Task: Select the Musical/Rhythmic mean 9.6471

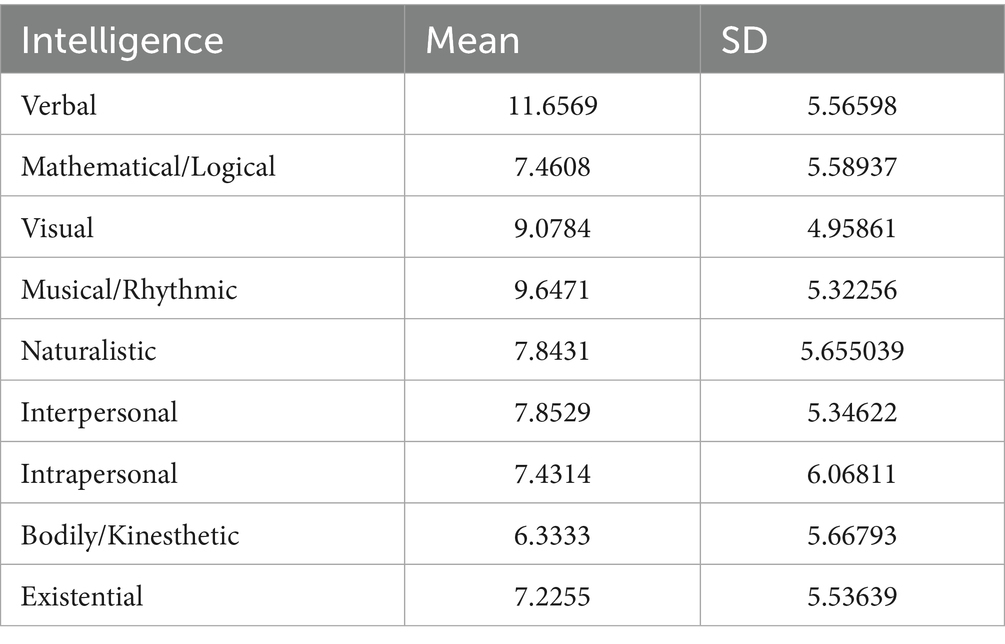Action: tap(552, 290)
